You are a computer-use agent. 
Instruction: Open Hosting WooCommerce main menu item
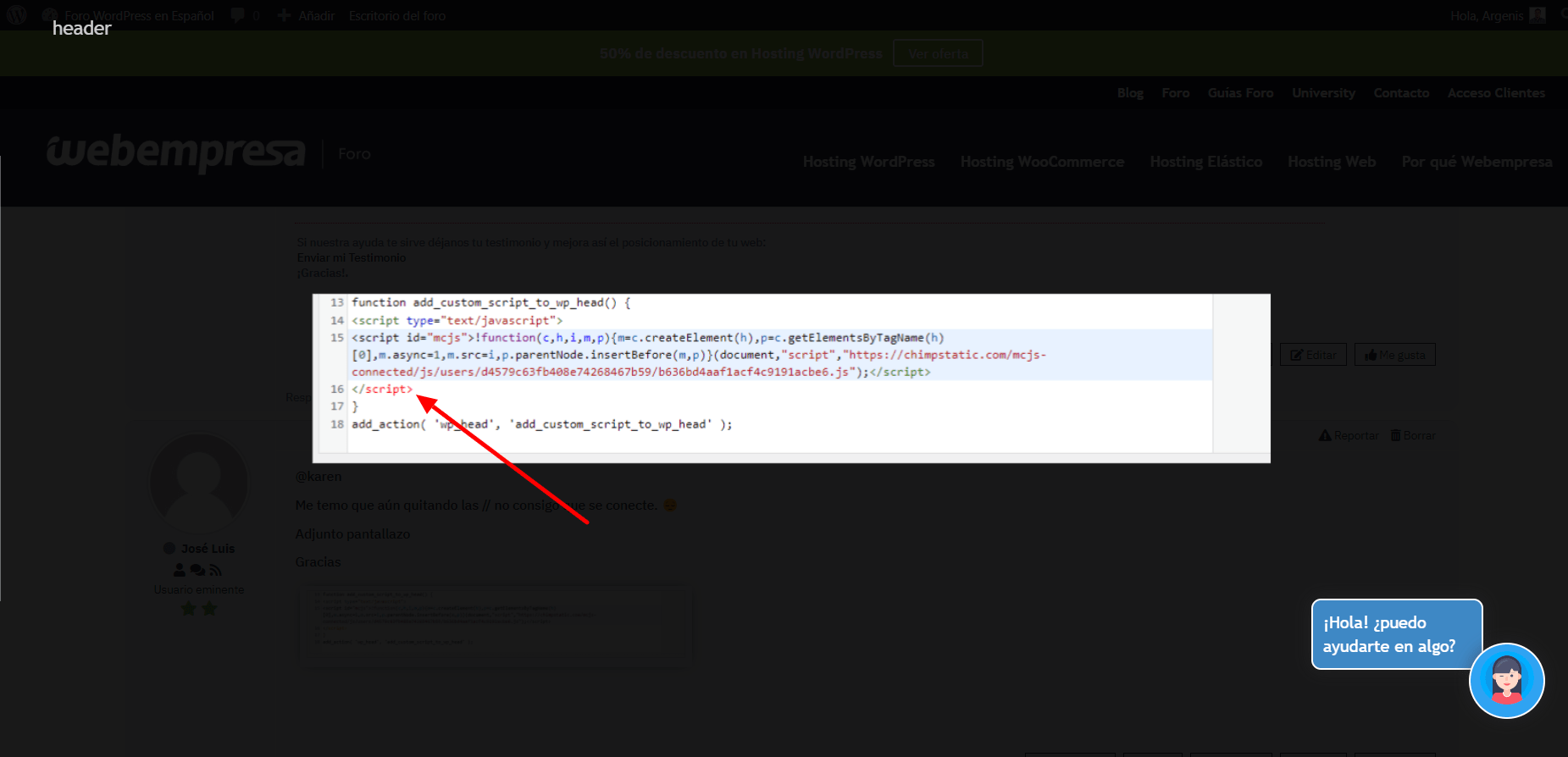(x=1042, y=162)
